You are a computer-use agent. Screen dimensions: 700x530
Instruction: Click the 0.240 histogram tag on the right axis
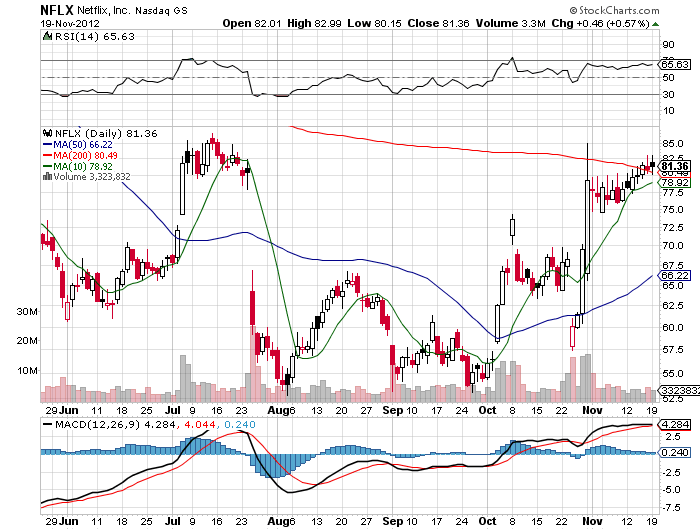[x=675, y=452]
